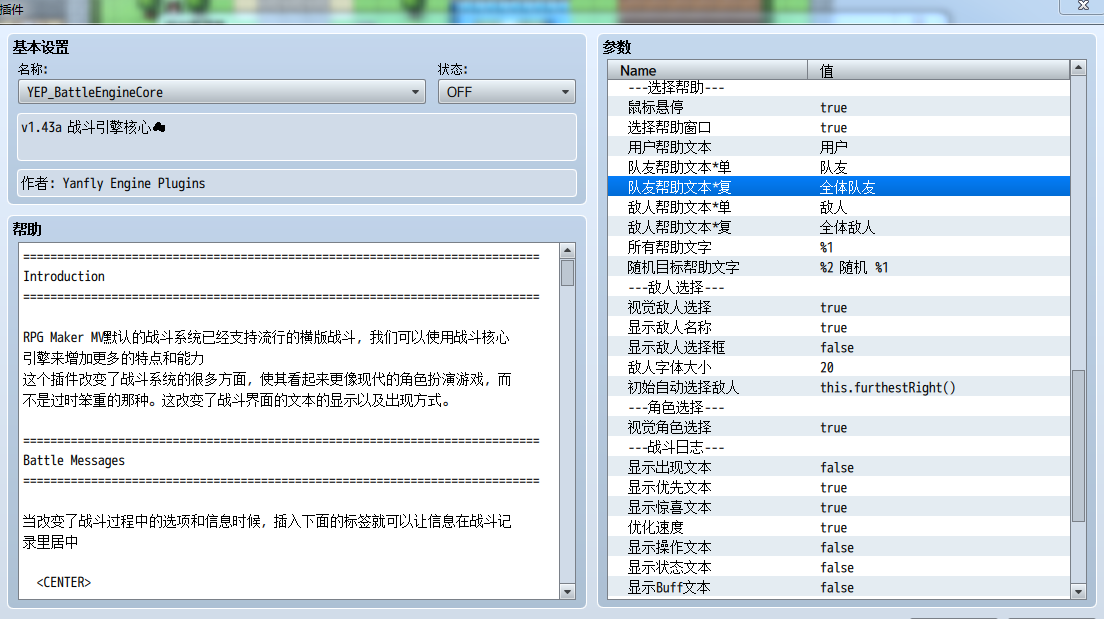1104x619 pixels.
Task: Select the 显示Buff文本 parameter row
Action: [839, 587]
